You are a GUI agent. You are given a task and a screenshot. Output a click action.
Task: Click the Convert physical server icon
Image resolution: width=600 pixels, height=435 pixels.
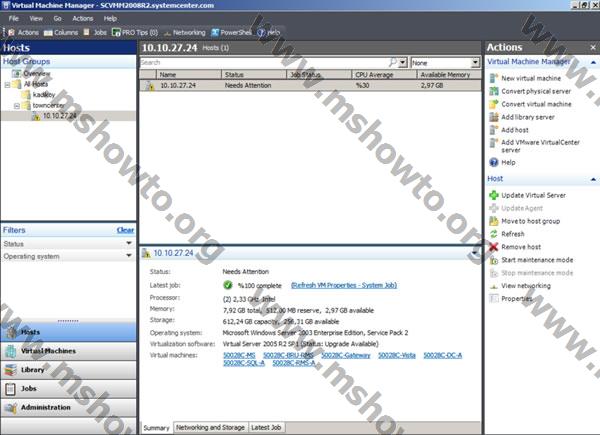point(494,91)
